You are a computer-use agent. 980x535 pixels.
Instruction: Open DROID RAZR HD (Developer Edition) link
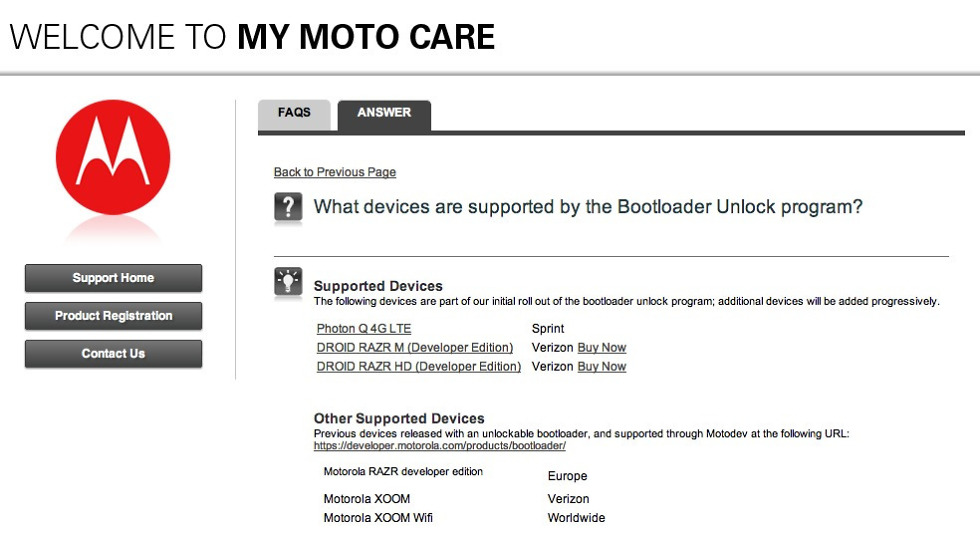tap(419, 367)
